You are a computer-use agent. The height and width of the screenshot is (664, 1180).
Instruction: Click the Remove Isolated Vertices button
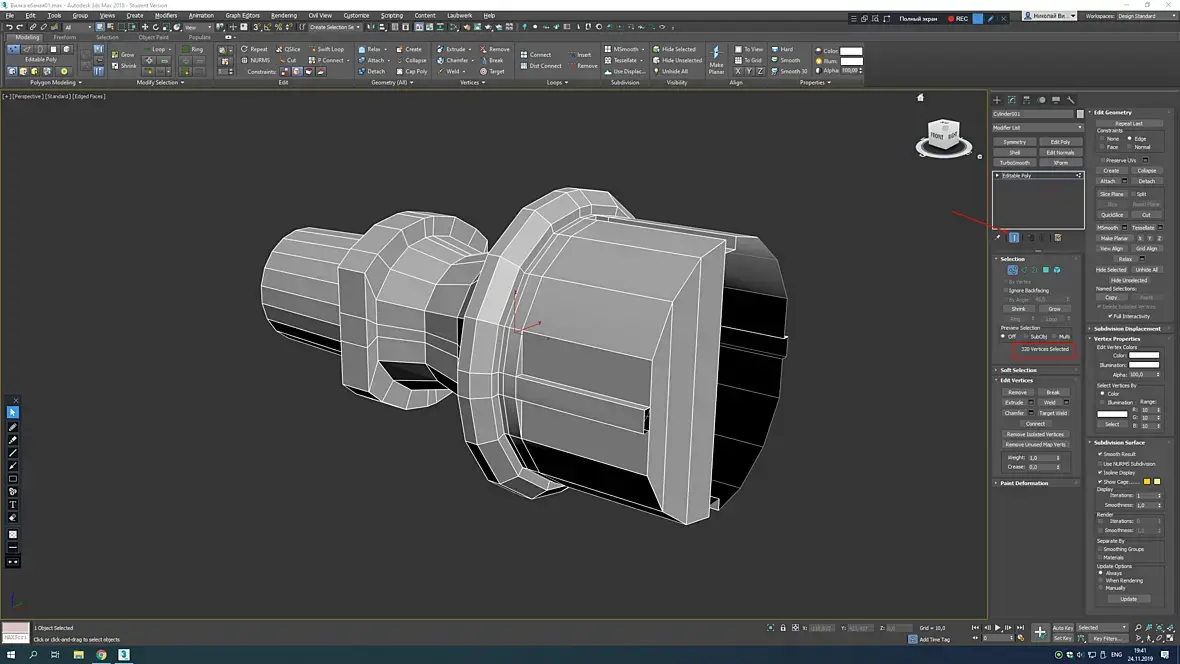click(x=1035, y=434)
